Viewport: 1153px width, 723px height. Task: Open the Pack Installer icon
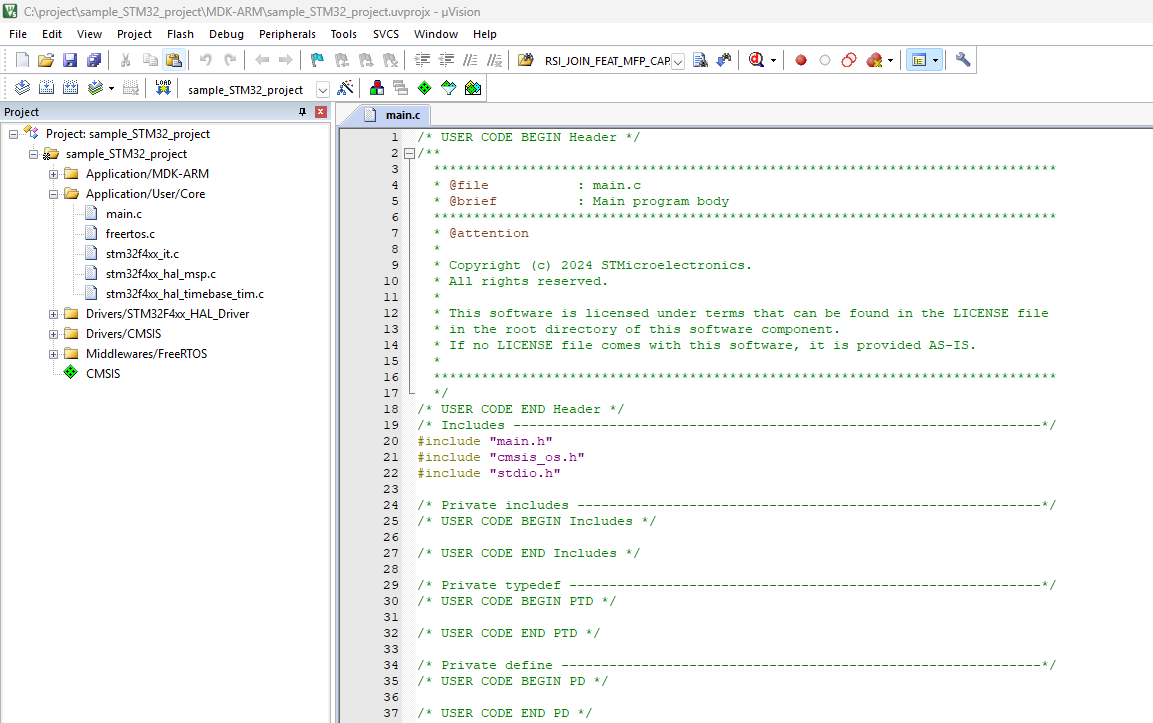[x=473, y=88]
